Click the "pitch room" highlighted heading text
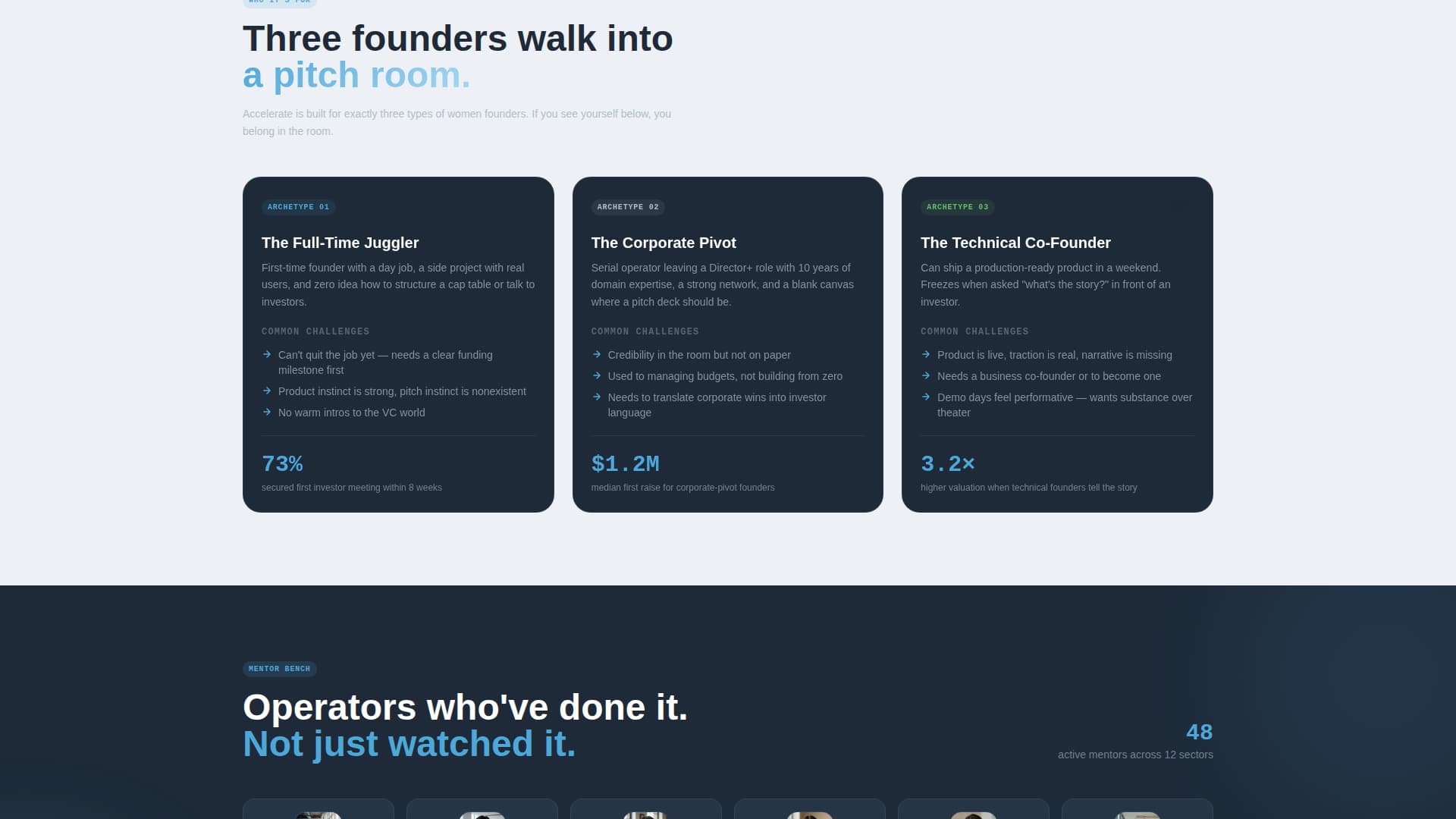Viewport: 1456px width, 819px height. coord(355,74)
